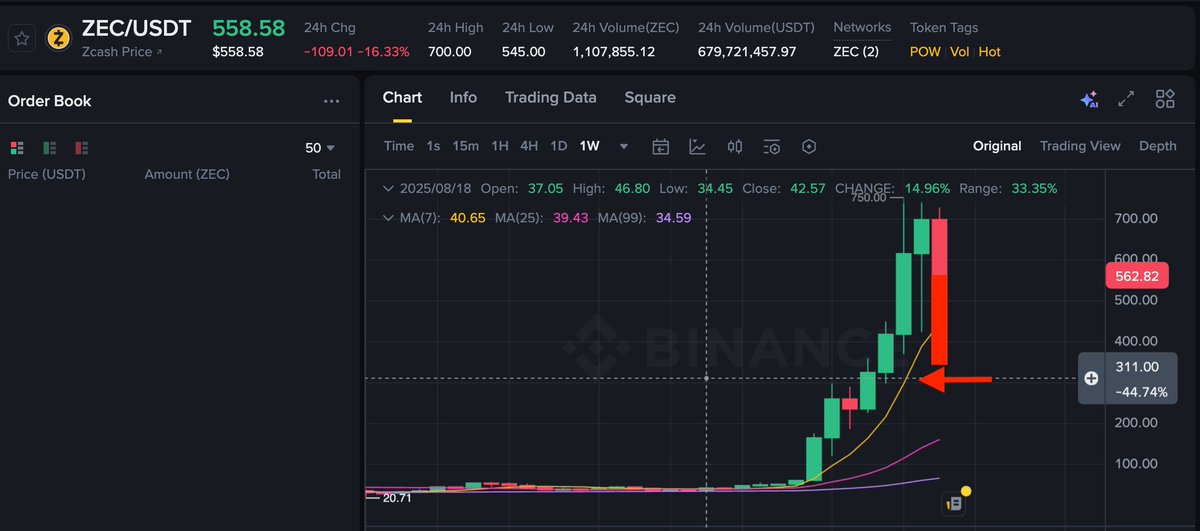Select the 4H interval

(x=529, y=146)
